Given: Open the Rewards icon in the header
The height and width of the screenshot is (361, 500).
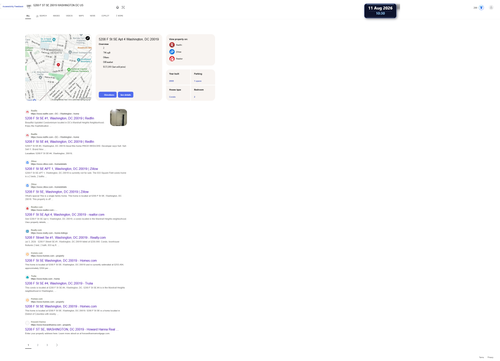Looking at the screenshot, I should click(481, 8).
